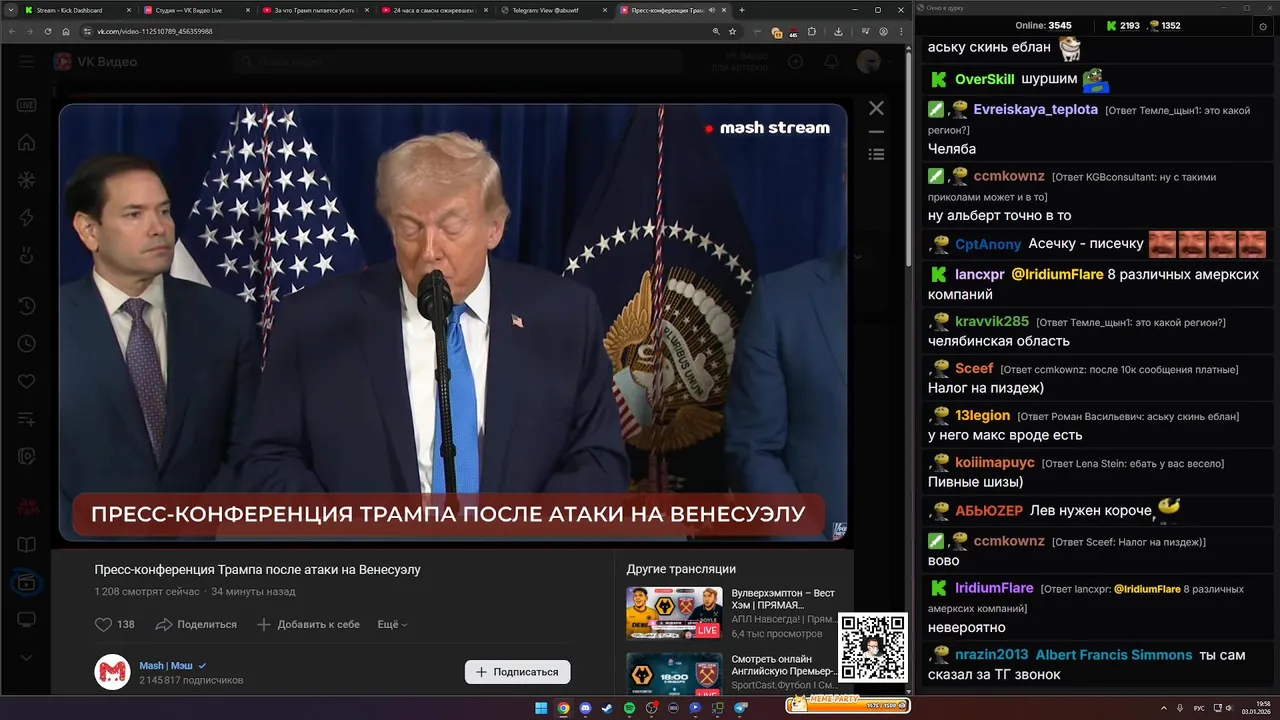Open the Mash | Мэш channel link
Viewport: 1280px width, 720px height.
pyautogui.click(x=166, y=665)
